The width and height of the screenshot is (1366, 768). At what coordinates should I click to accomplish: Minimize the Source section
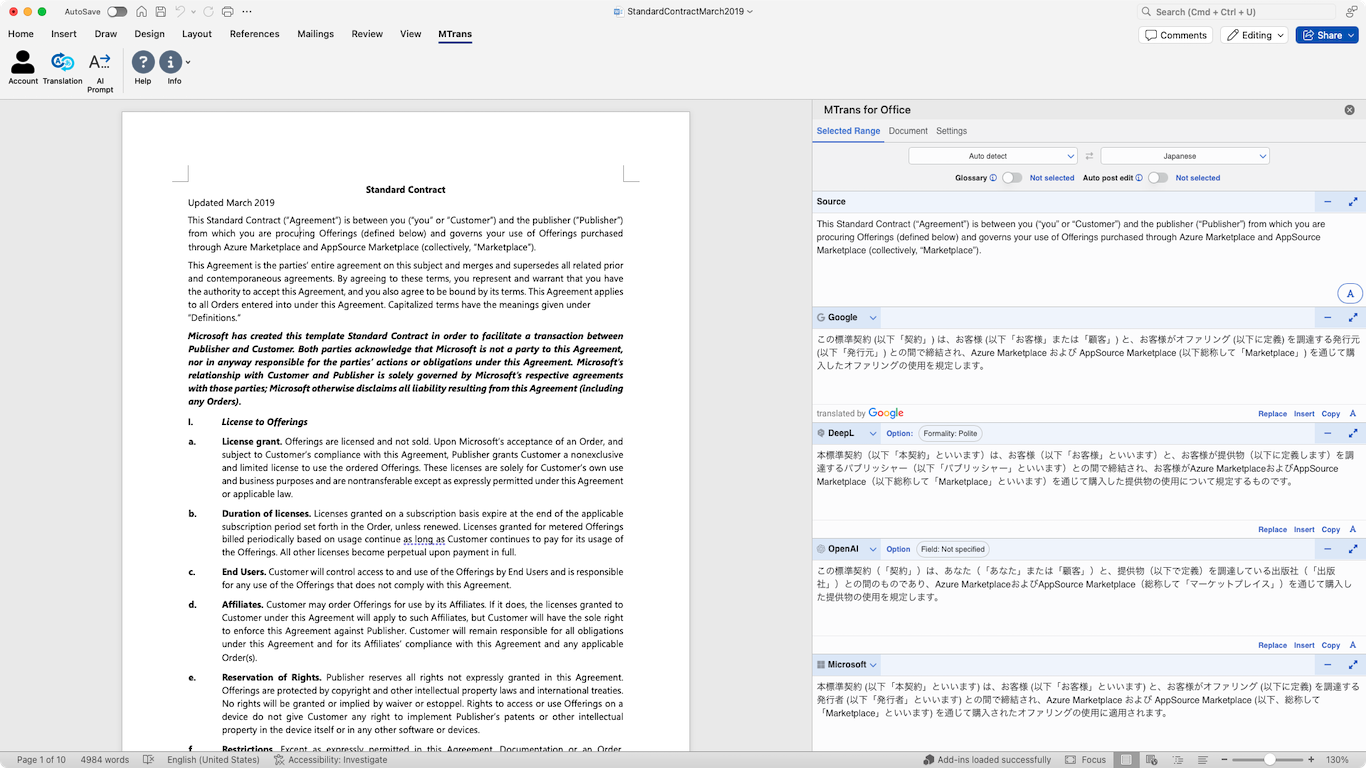coord(1327,202)
